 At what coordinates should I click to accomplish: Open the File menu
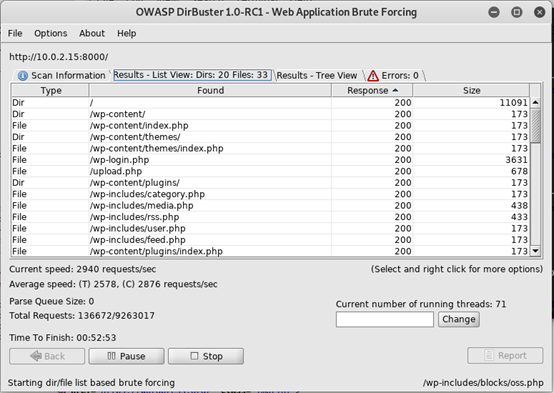(15, 33)
